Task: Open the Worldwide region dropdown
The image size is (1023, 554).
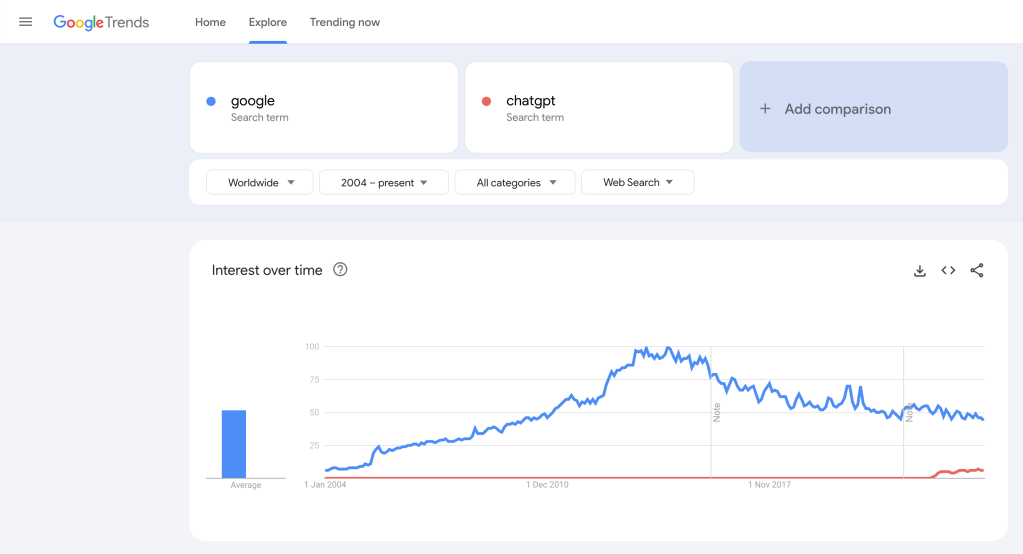Action: click(260, 182)
